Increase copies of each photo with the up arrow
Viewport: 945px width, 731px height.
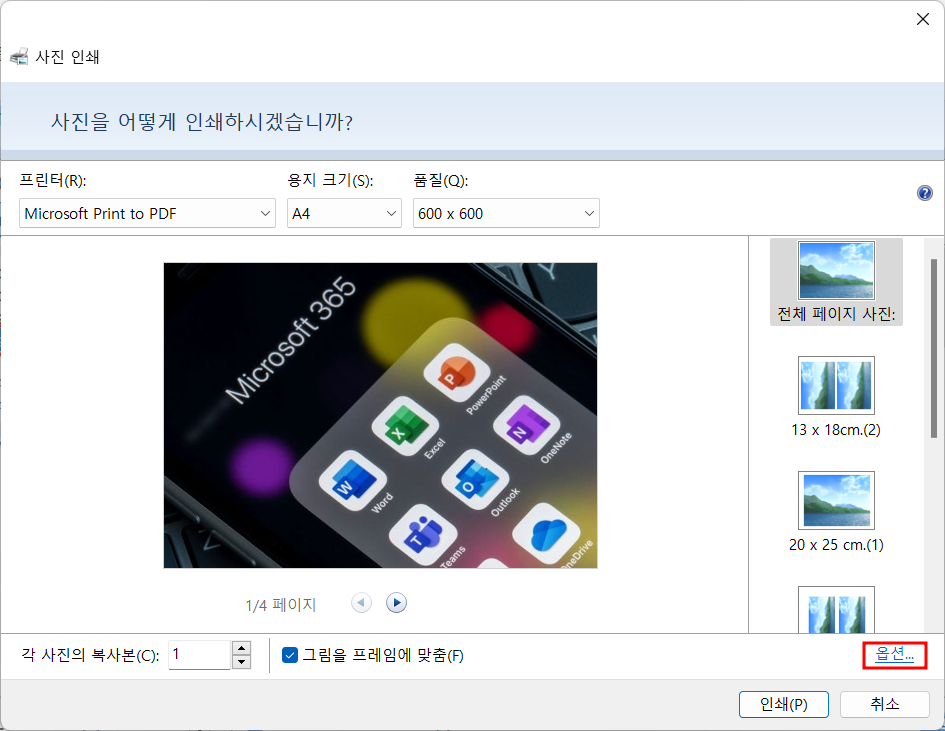[x=241, y=648]
